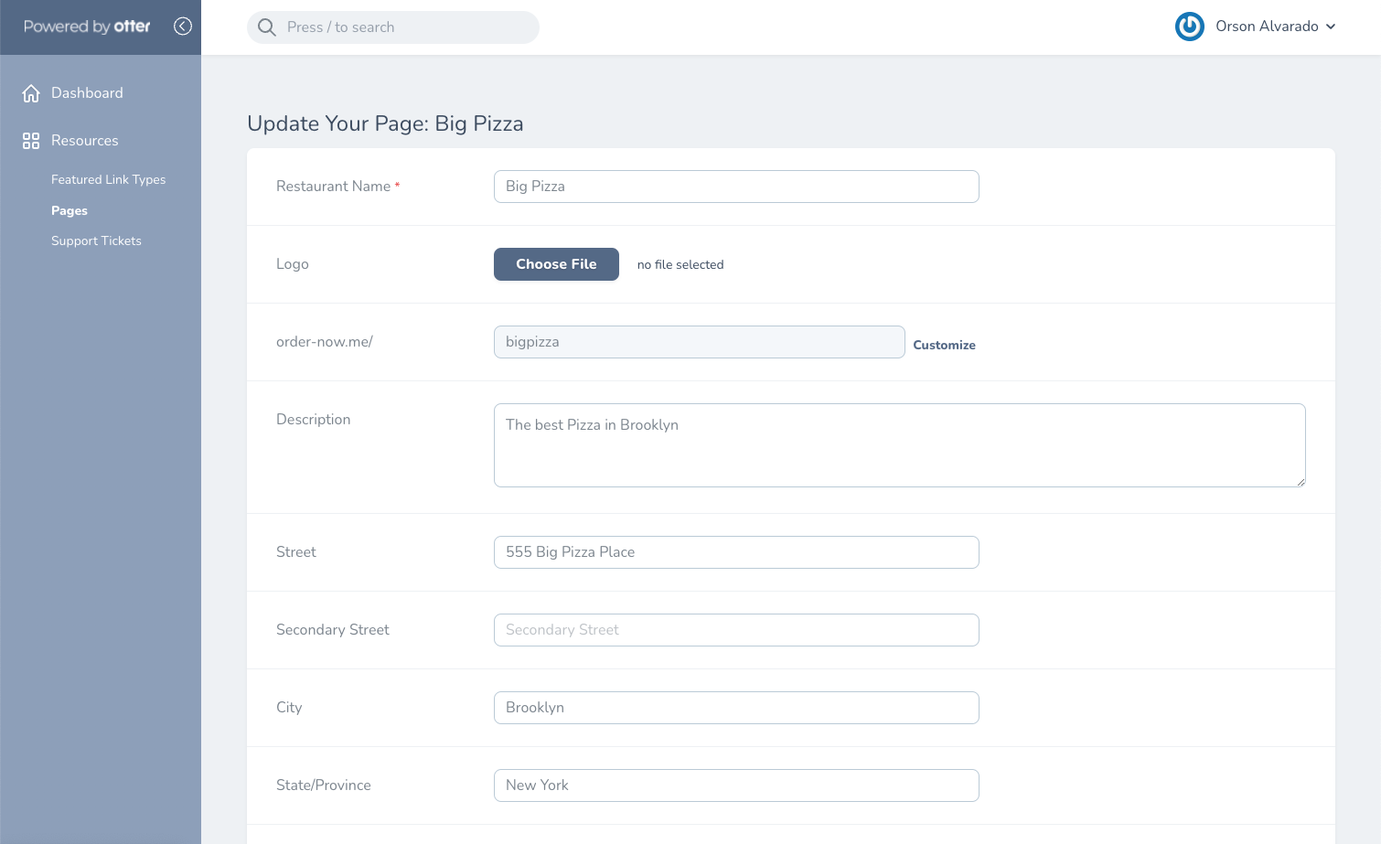Screen dimensions: 1381x844
Task: Click the search magnifier icon
Action: (267, 27)
